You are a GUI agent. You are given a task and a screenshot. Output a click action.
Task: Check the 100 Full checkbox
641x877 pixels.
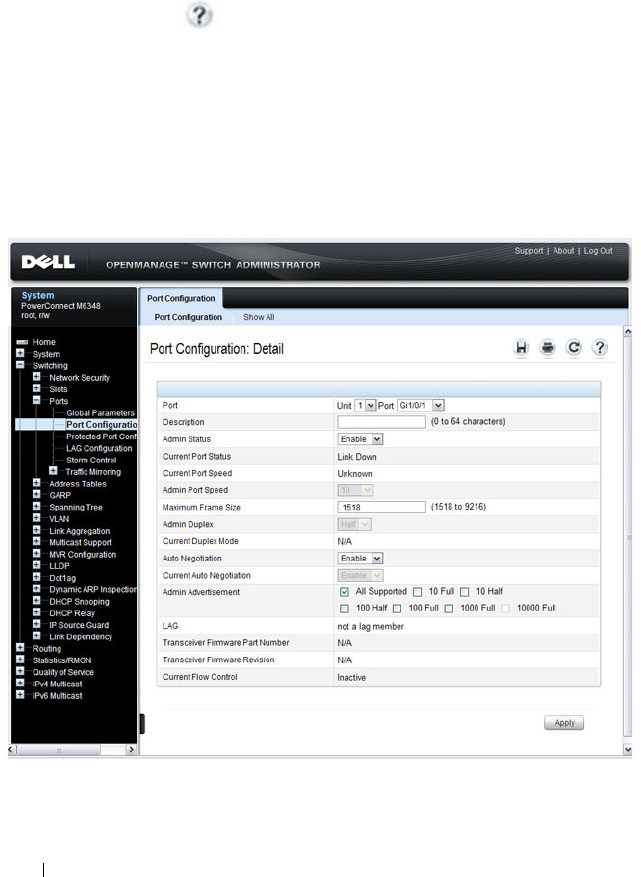coord(397,609)
